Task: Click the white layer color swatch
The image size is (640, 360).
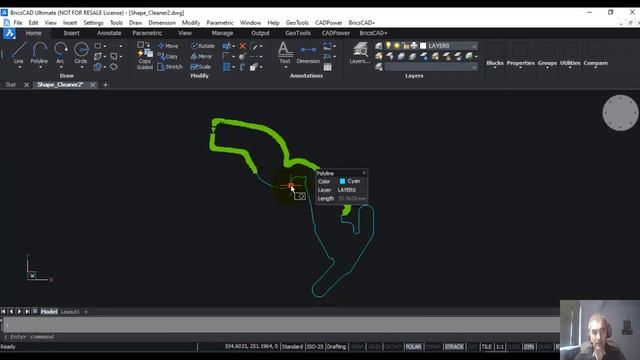Action: pos(423,46)
